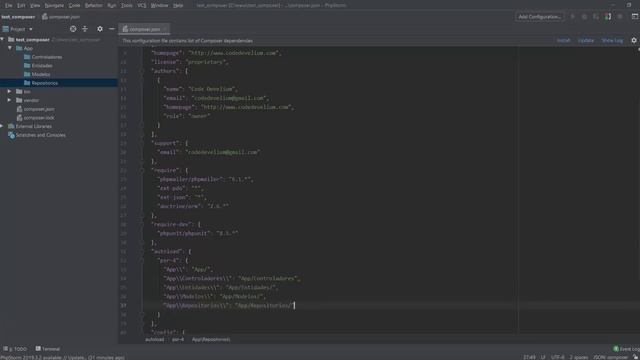Screen dimensions: 640x360
Task: Click the psr-4 breadcrumb below the editor
Action: 178,339
